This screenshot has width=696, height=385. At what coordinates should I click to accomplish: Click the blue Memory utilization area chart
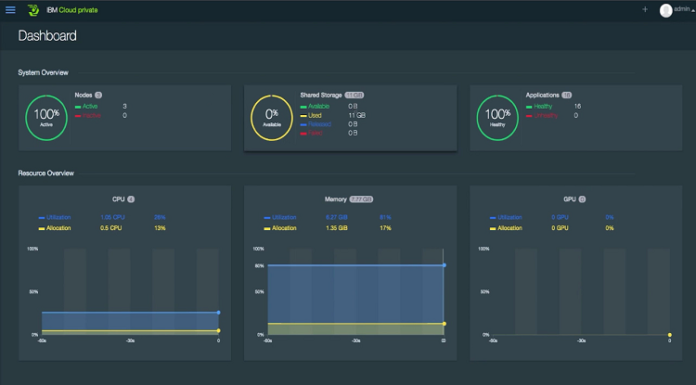tap(356, 294)
